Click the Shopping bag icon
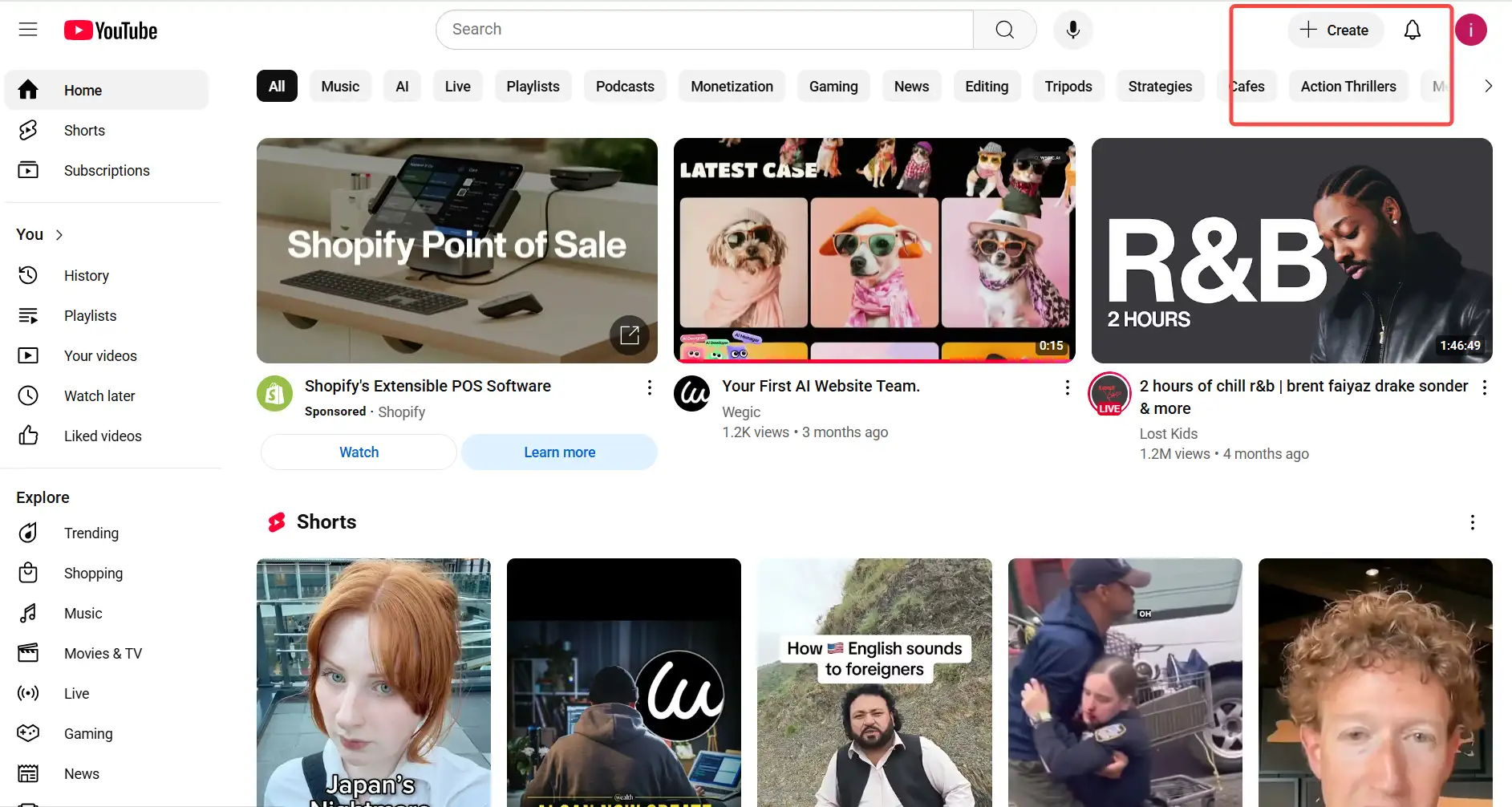 click(28, 573)
